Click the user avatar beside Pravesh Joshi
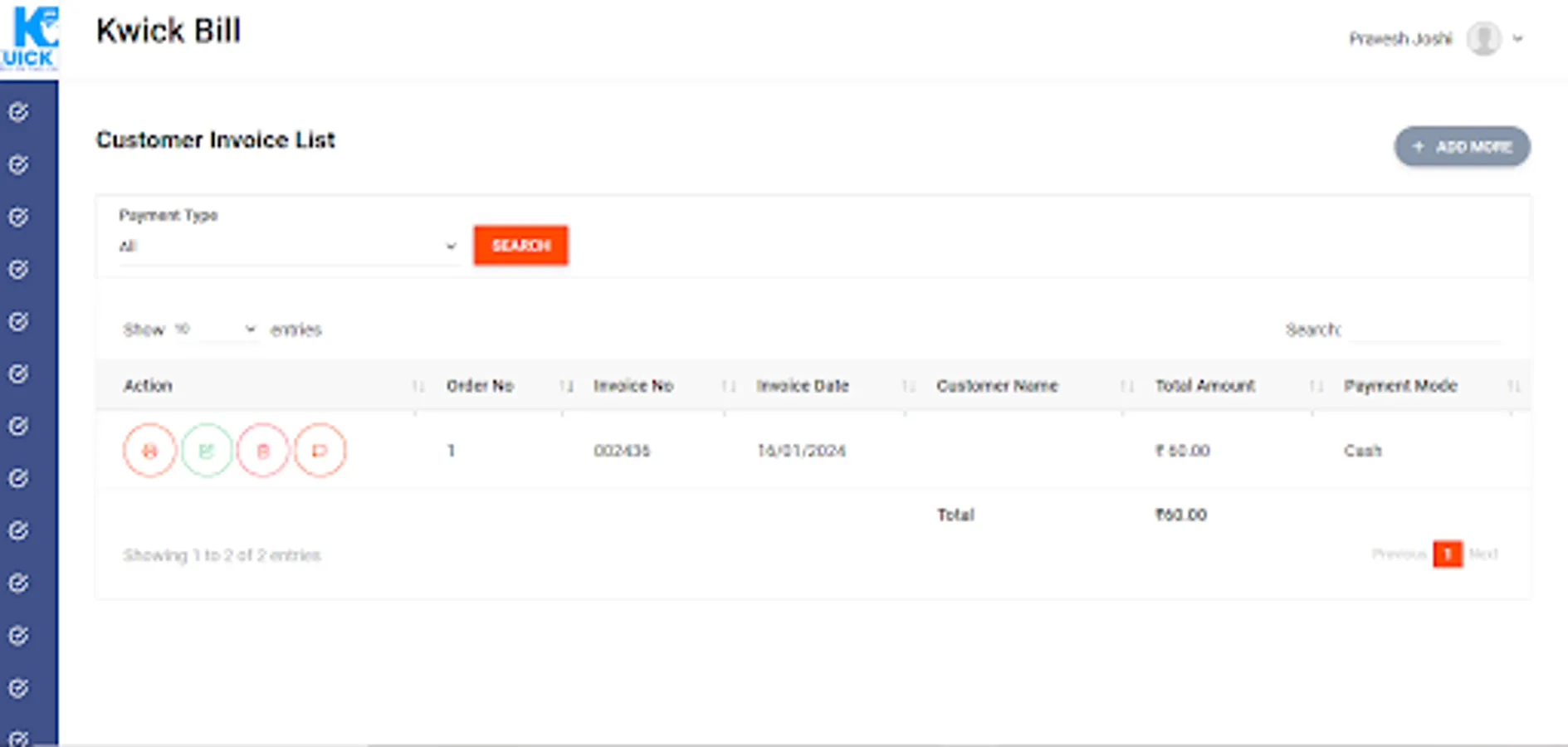This screenshot has height=747, width=1568. pos(1483,38)
